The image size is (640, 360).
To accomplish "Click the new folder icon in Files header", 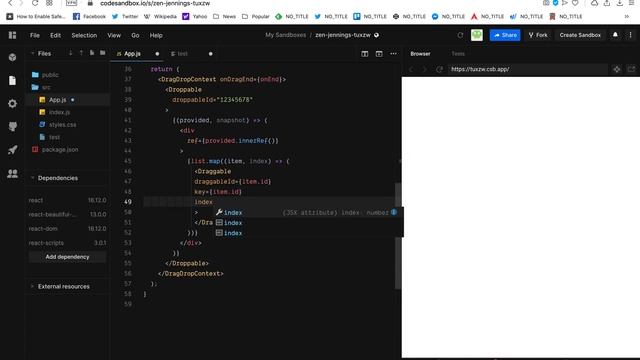I will click(102, 53).
